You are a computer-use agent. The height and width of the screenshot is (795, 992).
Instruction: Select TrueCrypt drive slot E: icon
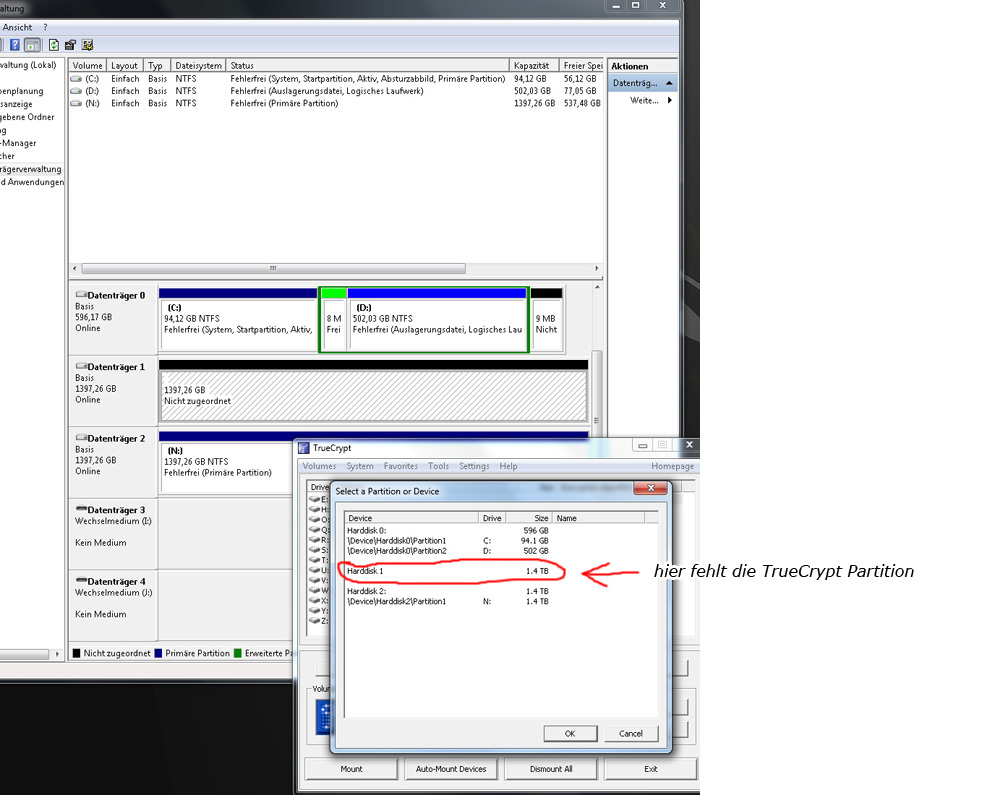314,499
